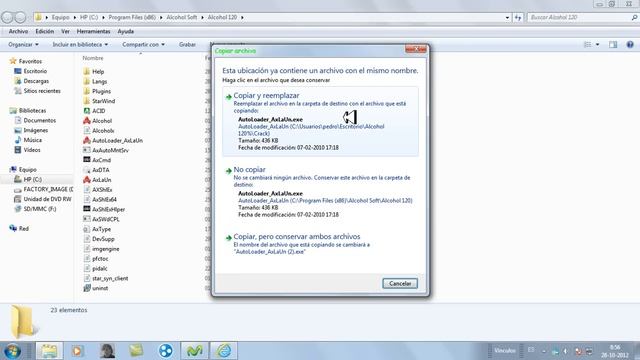Toggle the preview pane icon
Screen dimensions: 640x360
613,44
